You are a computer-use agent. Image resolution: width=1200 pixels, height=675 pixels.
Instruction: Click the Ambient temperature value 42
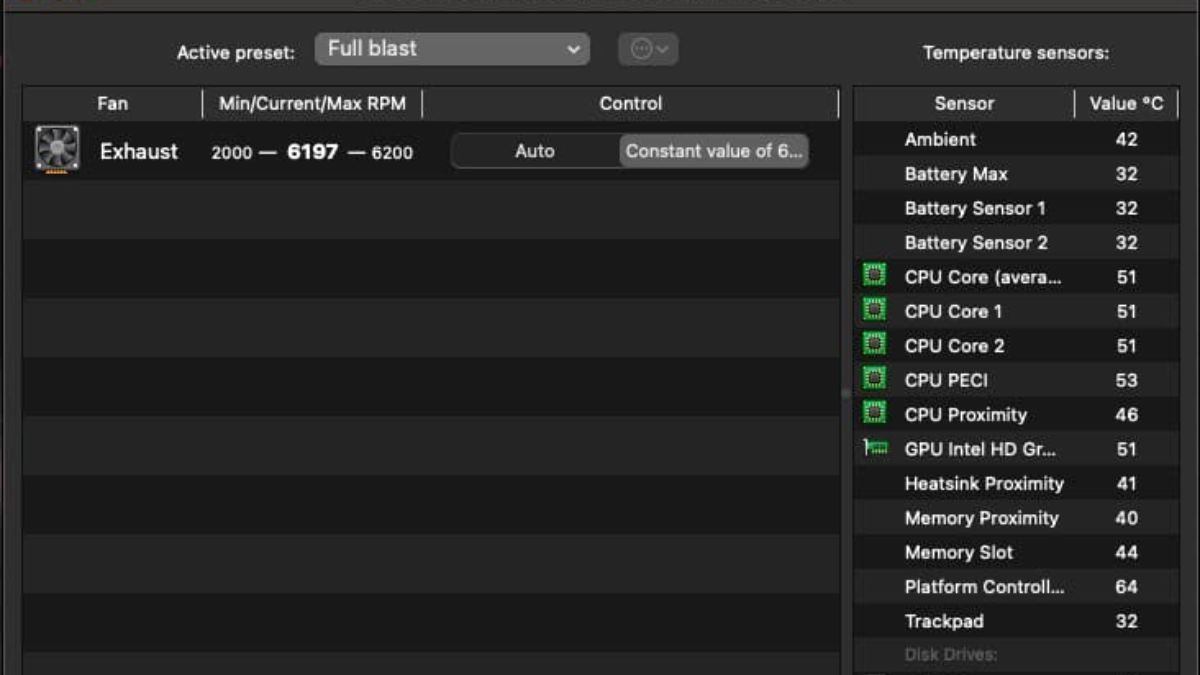coord(1126,139)
